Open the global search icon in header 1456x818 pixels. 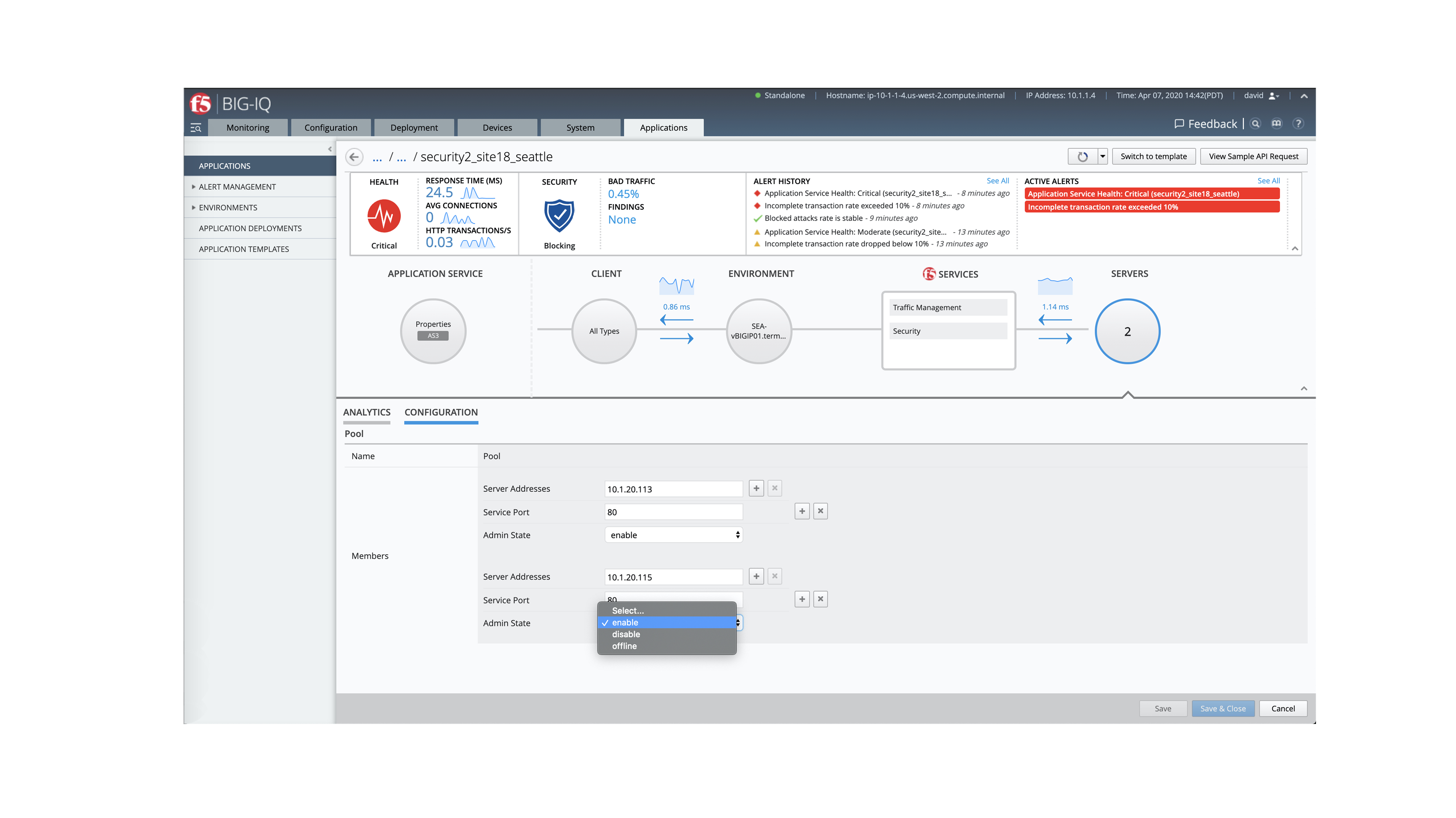[1255, 124]
